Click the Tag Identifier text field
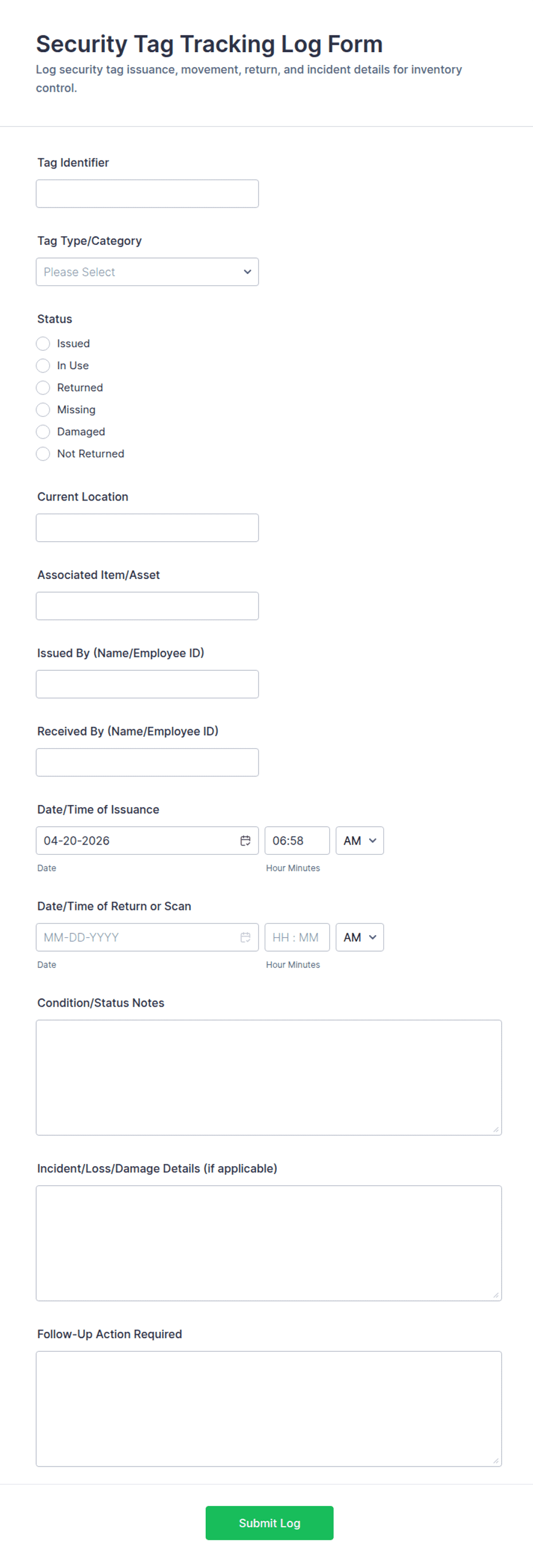Image resolution: width=533 pixels, height=1568 pixels. click(147, 194)
